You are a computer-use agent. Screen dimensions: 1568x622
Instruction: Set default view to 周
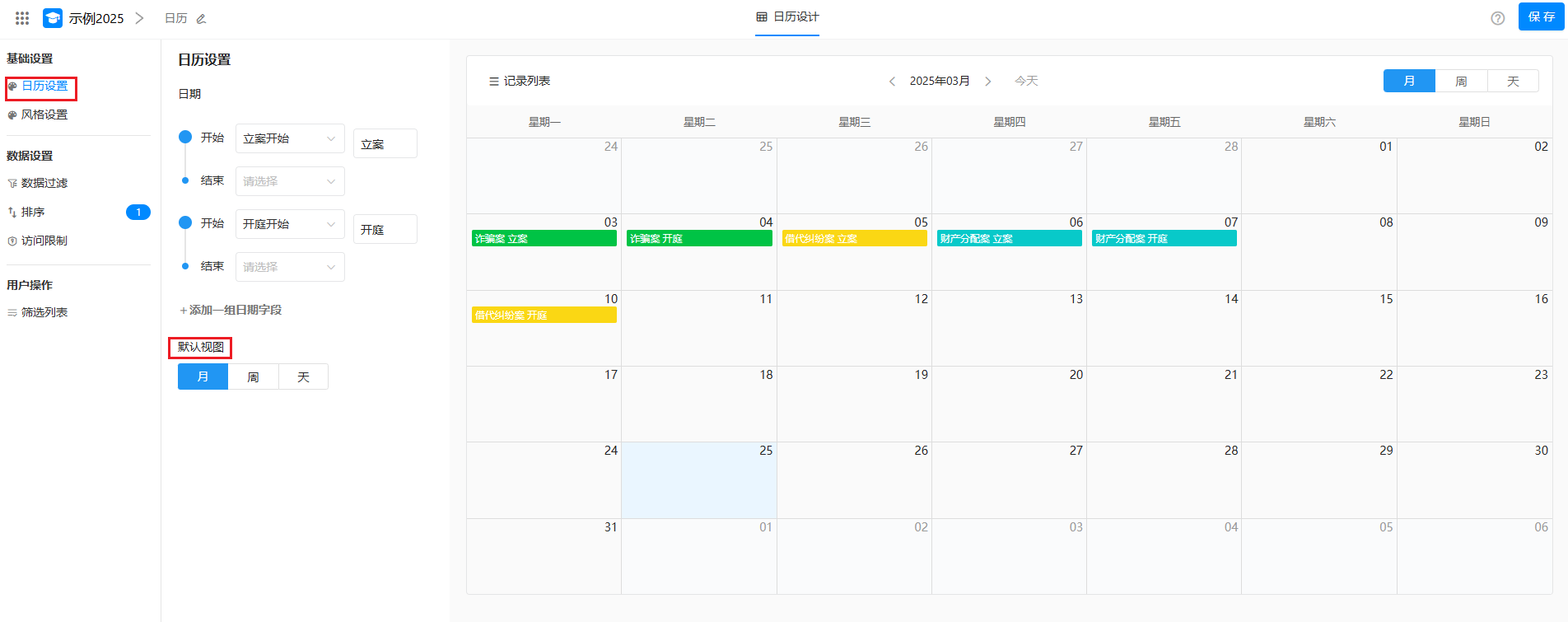click(253, 376)
